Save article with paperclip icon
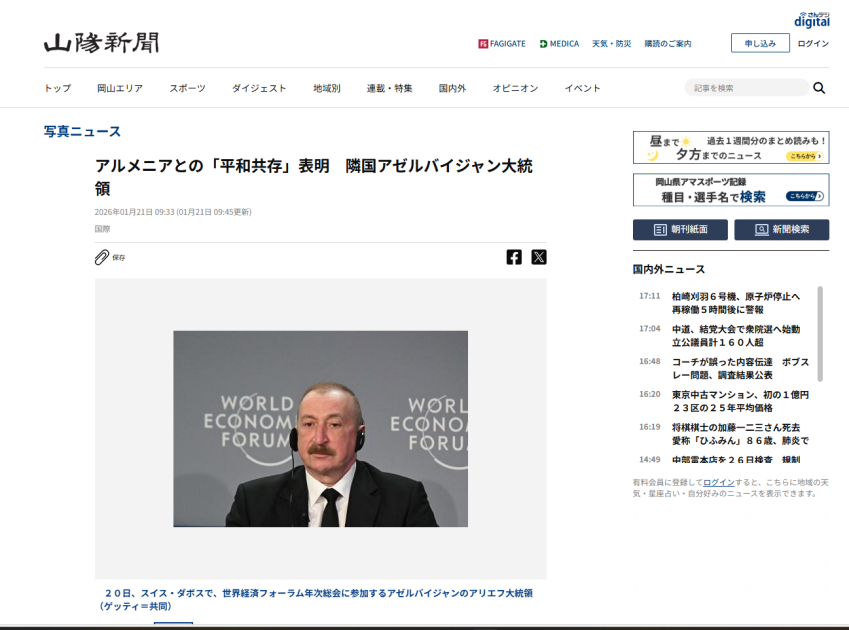The image size is (849, 630). (102, 257)
